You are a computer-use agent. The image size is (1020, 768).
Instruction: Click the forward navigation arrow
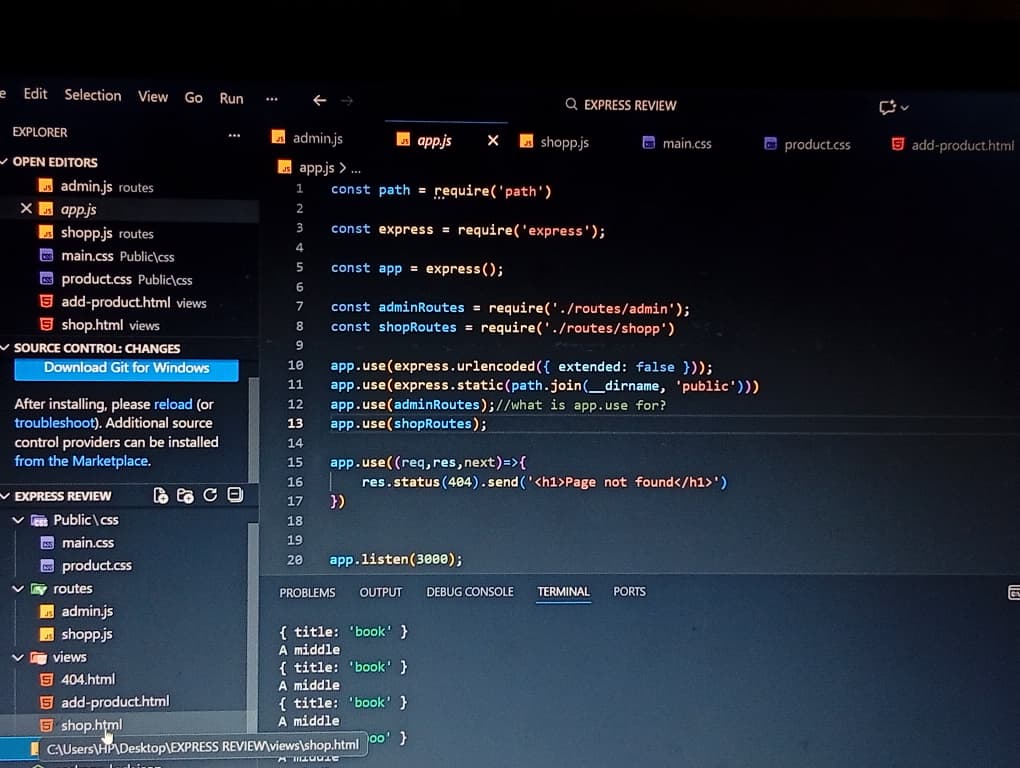point(347,100)
